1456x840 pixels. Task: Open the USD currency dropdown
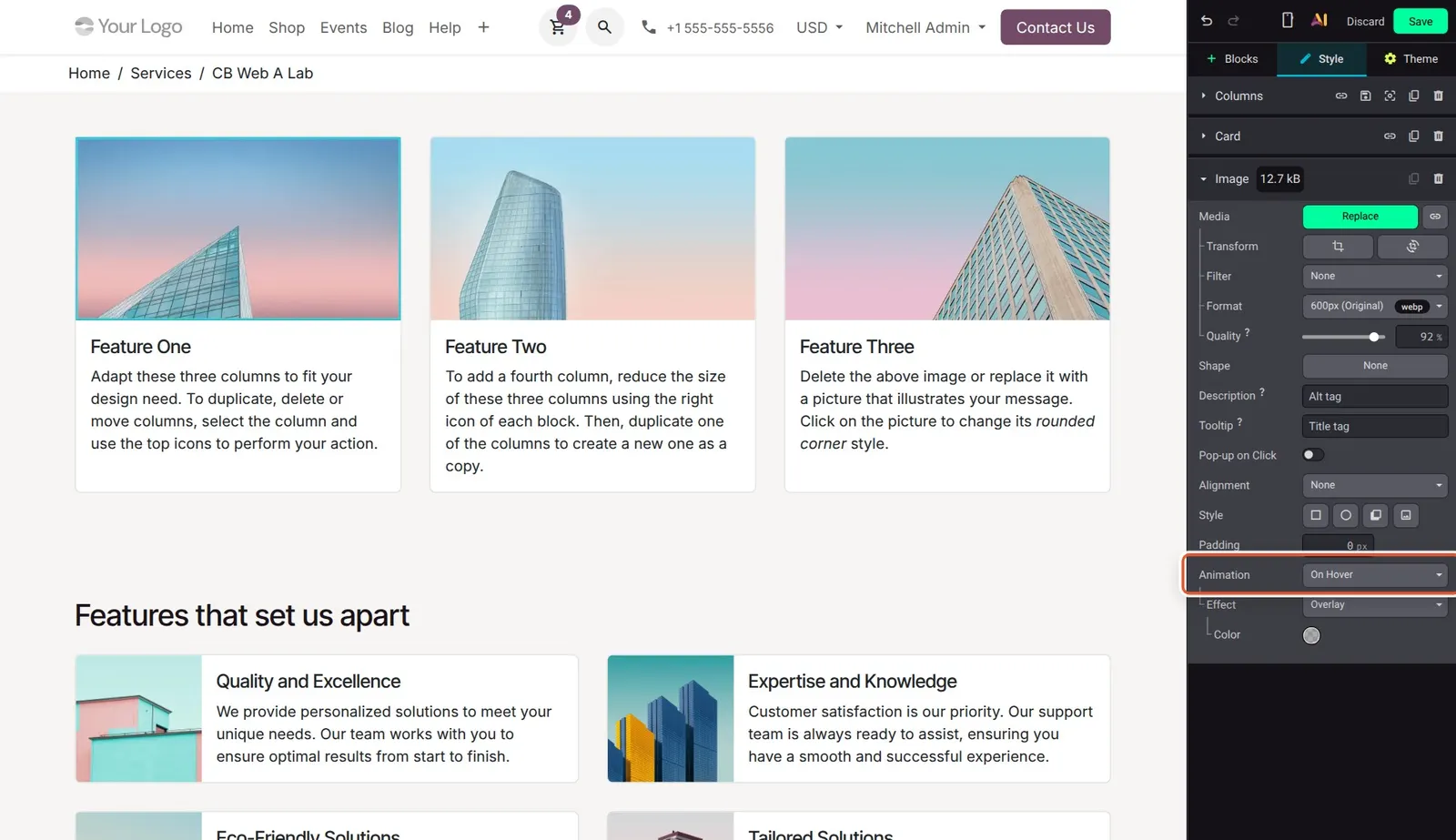click(x=819, y=27)
